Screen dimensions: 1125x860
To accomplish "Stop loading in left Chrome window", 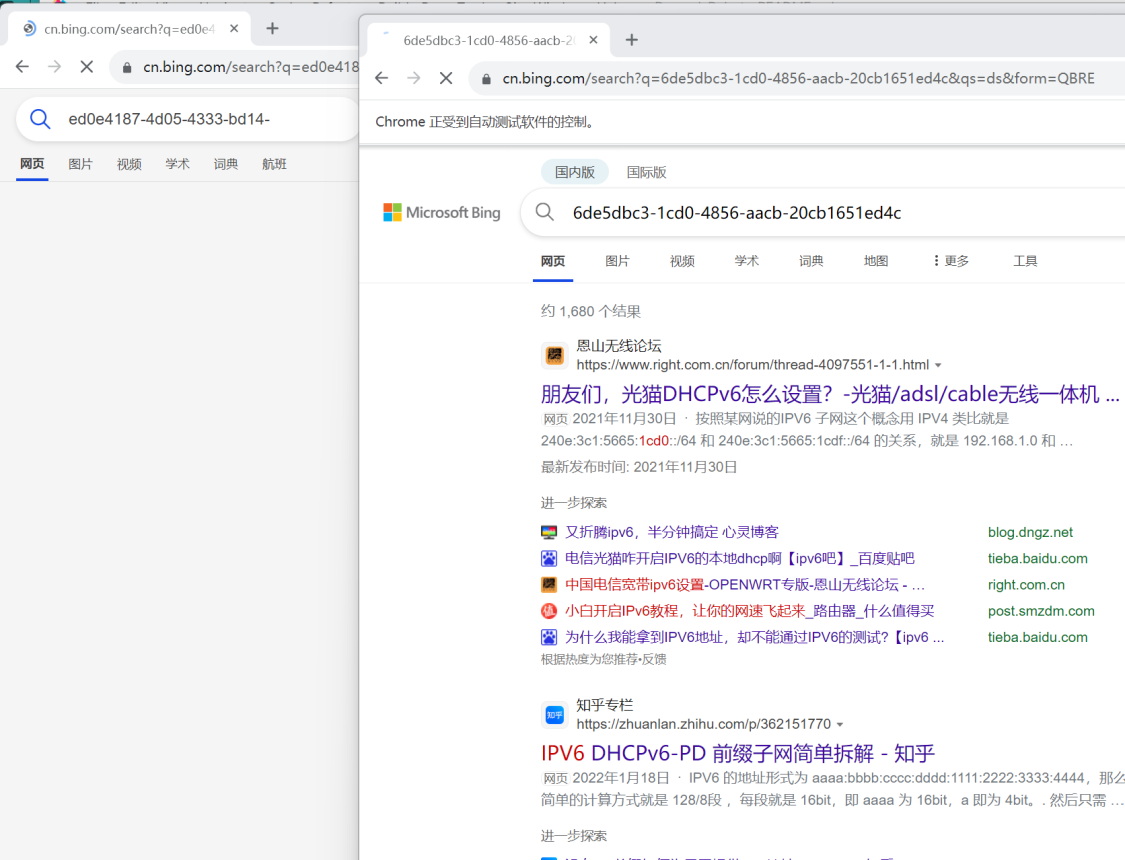I will 87,67.
